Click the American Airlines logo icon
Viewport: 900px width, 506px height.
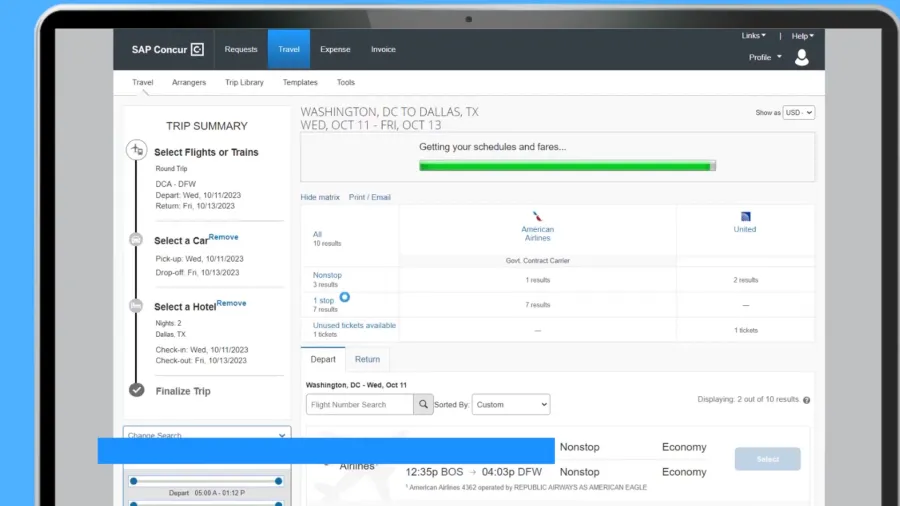pyautogui.click(x=537, y=216)
